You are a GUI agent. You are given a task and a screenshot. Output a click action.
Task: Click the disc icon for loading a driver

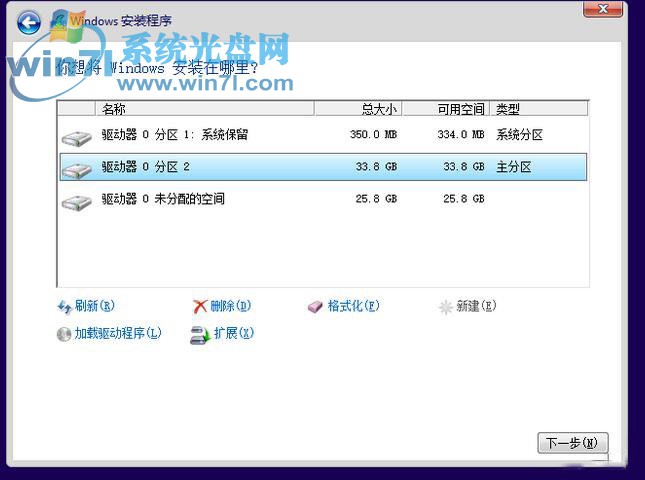pyautogui.click(x=64, y=334)
